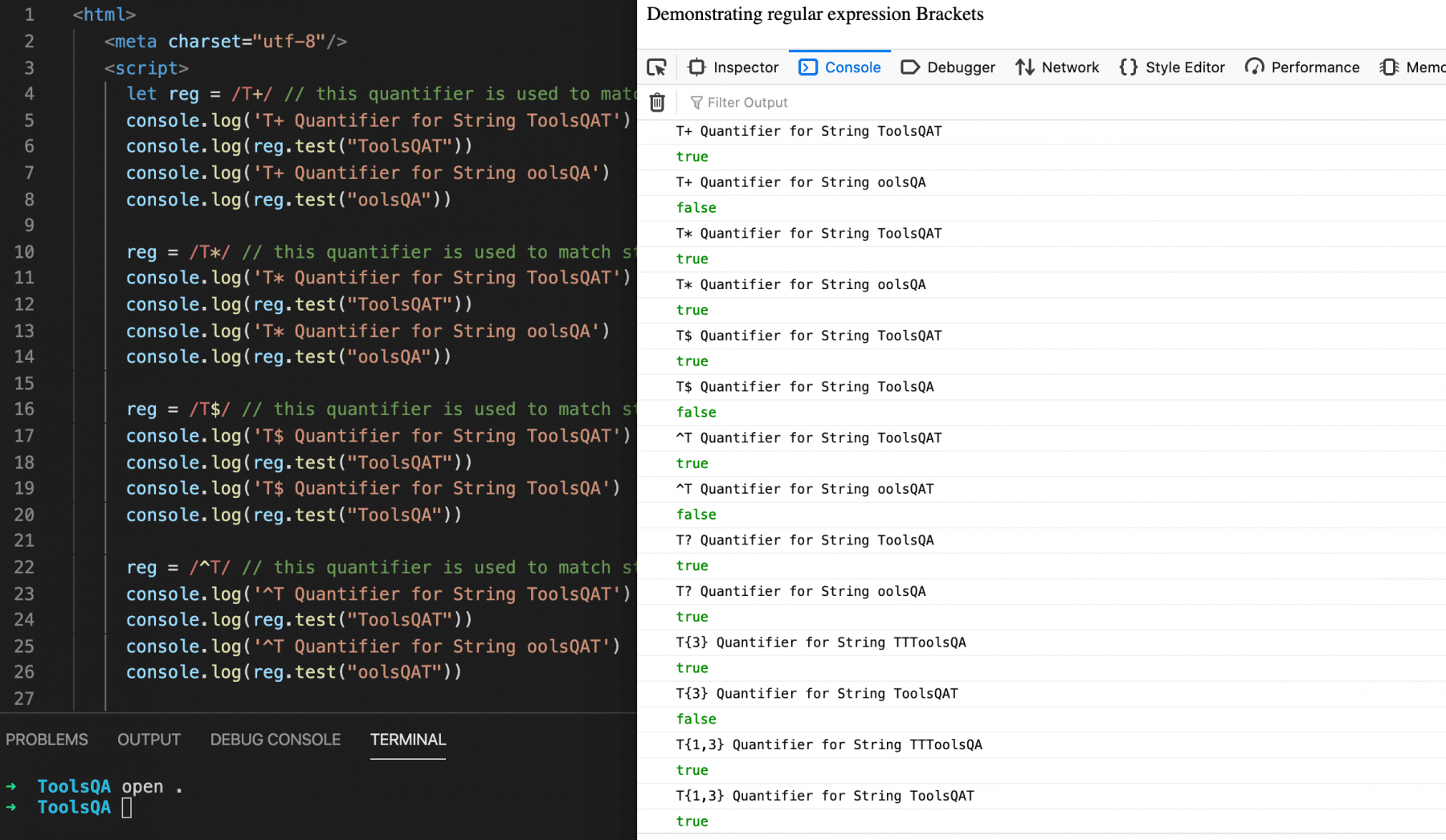This screenshot has width=1446, height=840.
Task: Click the Console tab icon
Action: (x=808, y=67)
